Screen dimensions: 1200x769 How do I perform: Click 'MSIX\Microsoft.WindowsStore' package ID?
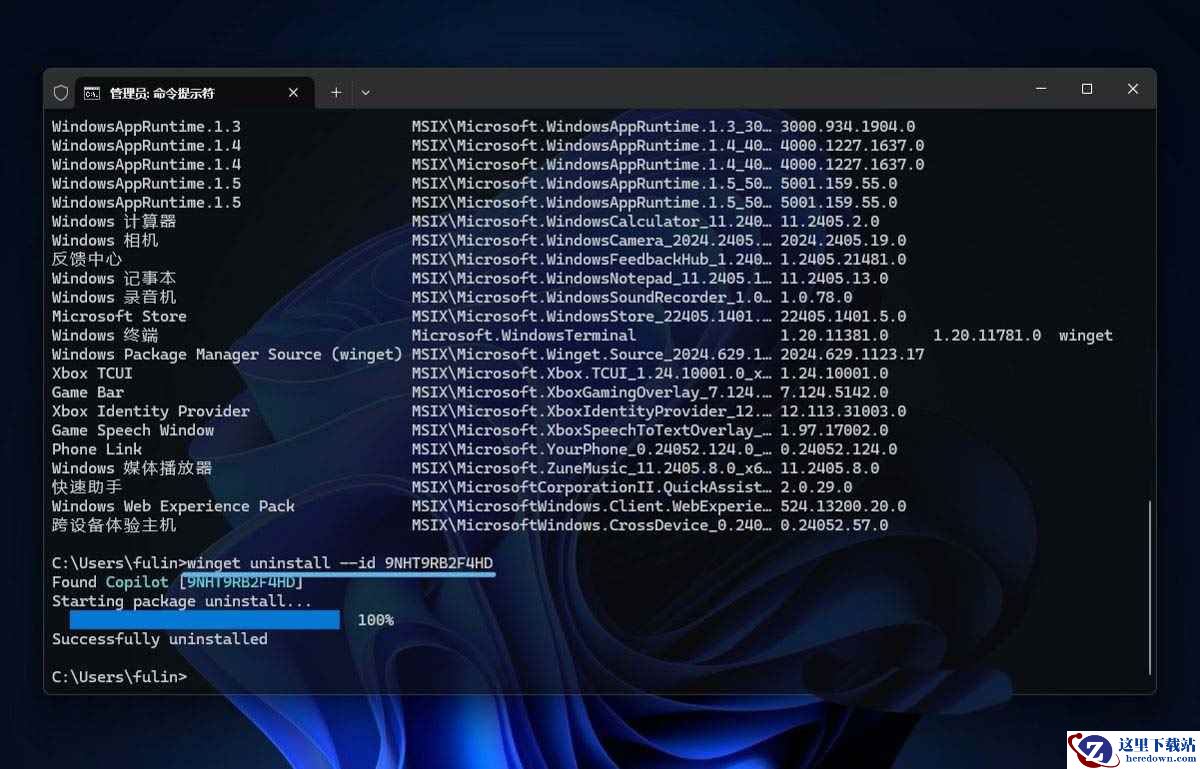click(592, 316)
